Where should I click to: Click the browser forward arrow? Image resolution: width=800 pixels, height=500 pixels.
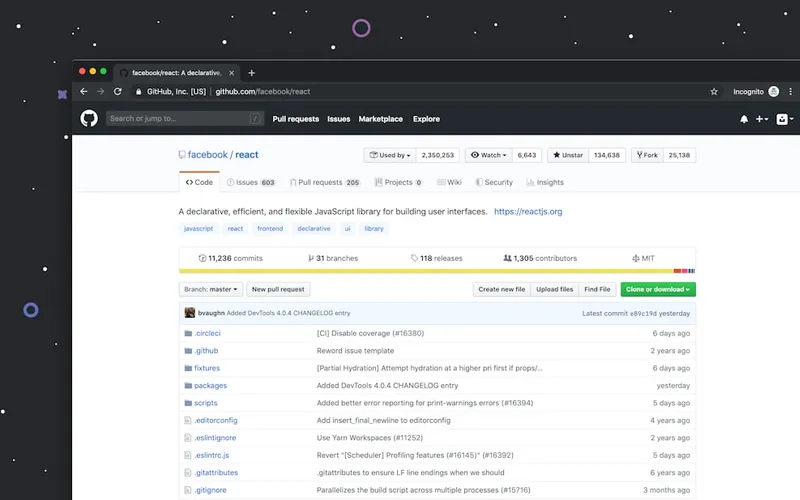[101, 91]
